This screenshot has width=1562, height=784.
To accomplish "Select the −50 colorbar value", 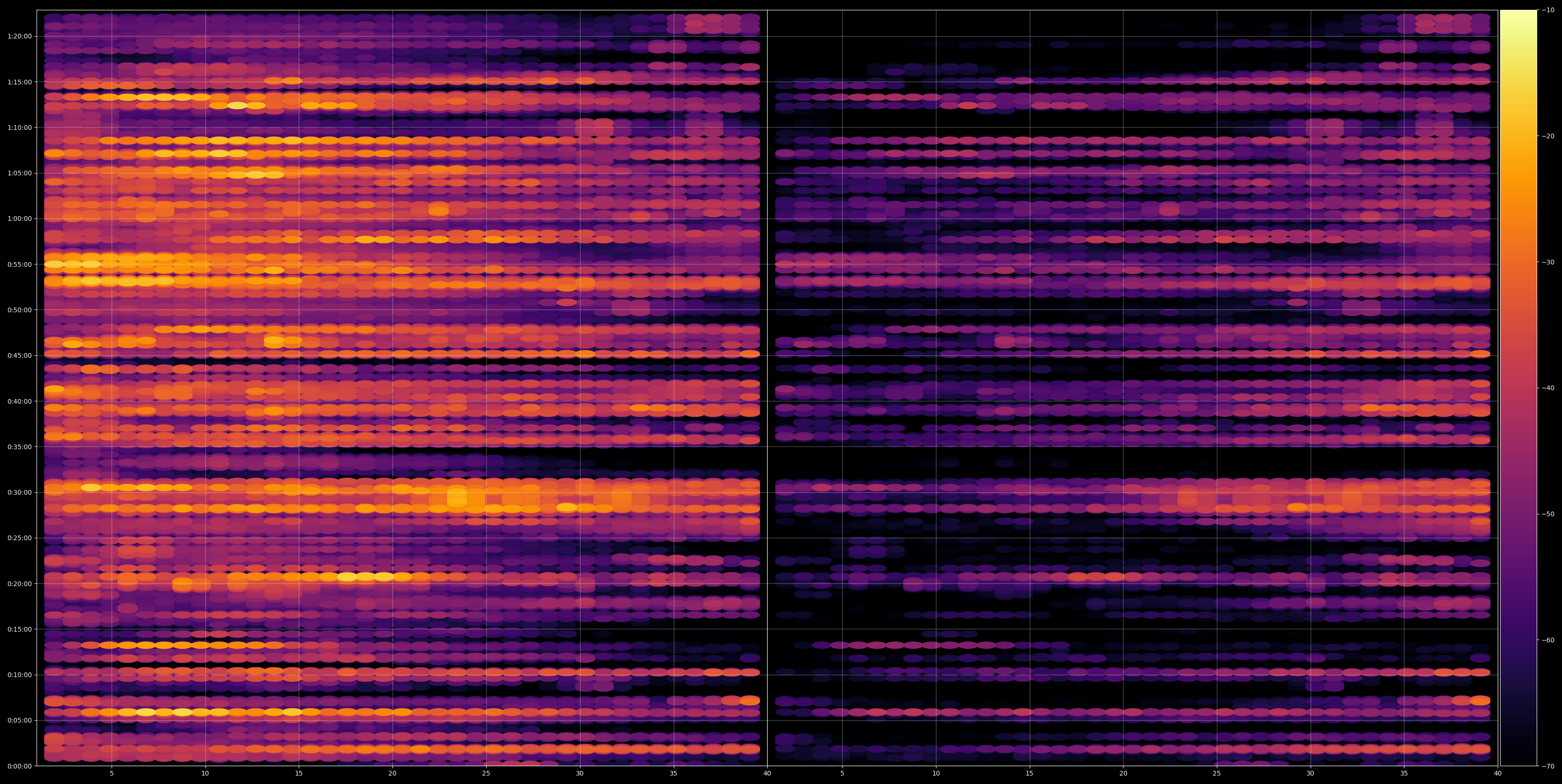I will [1547, 514].
